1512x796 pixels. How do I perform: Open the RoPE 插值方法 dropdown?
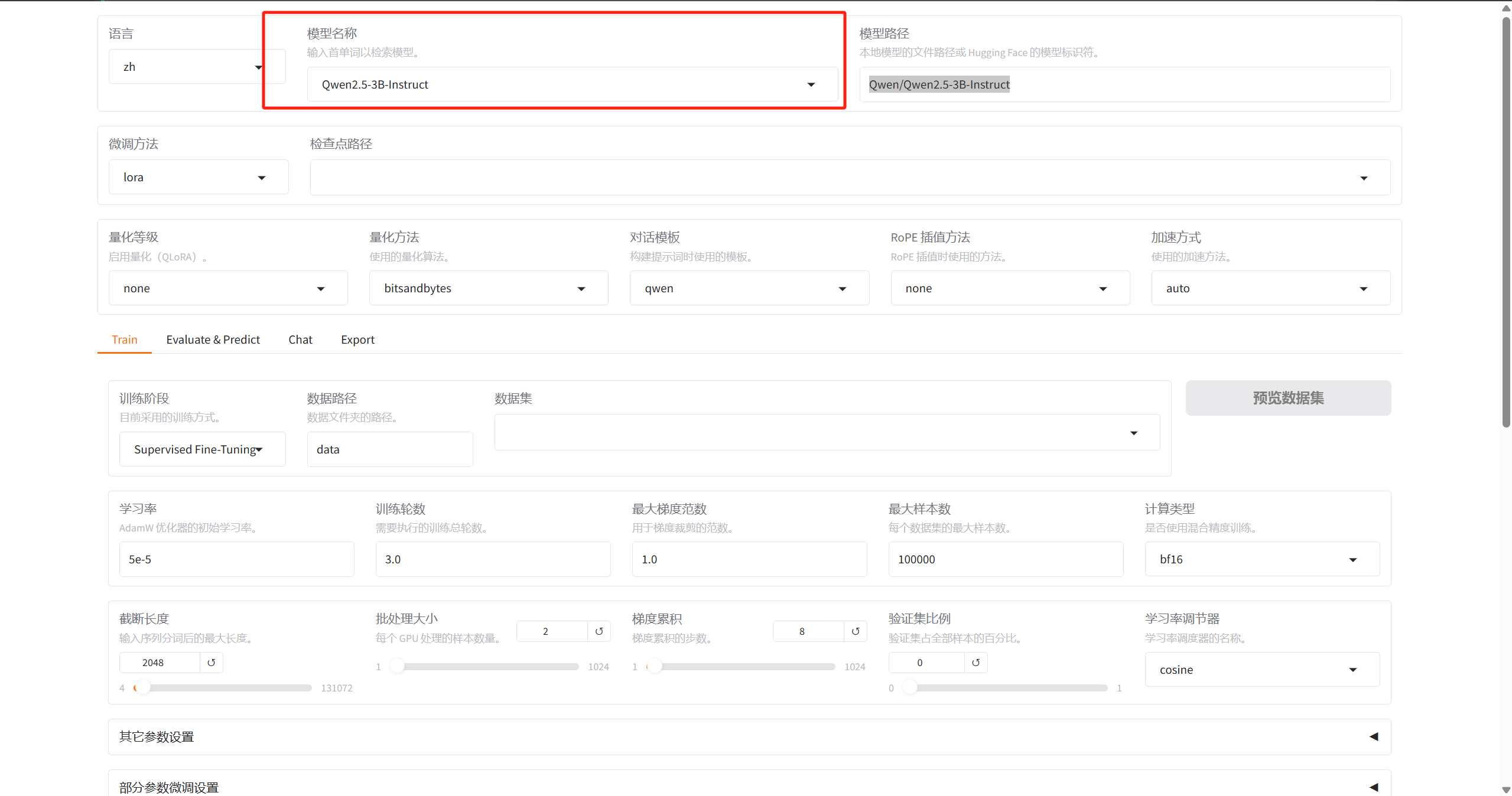click(1010, 288)
